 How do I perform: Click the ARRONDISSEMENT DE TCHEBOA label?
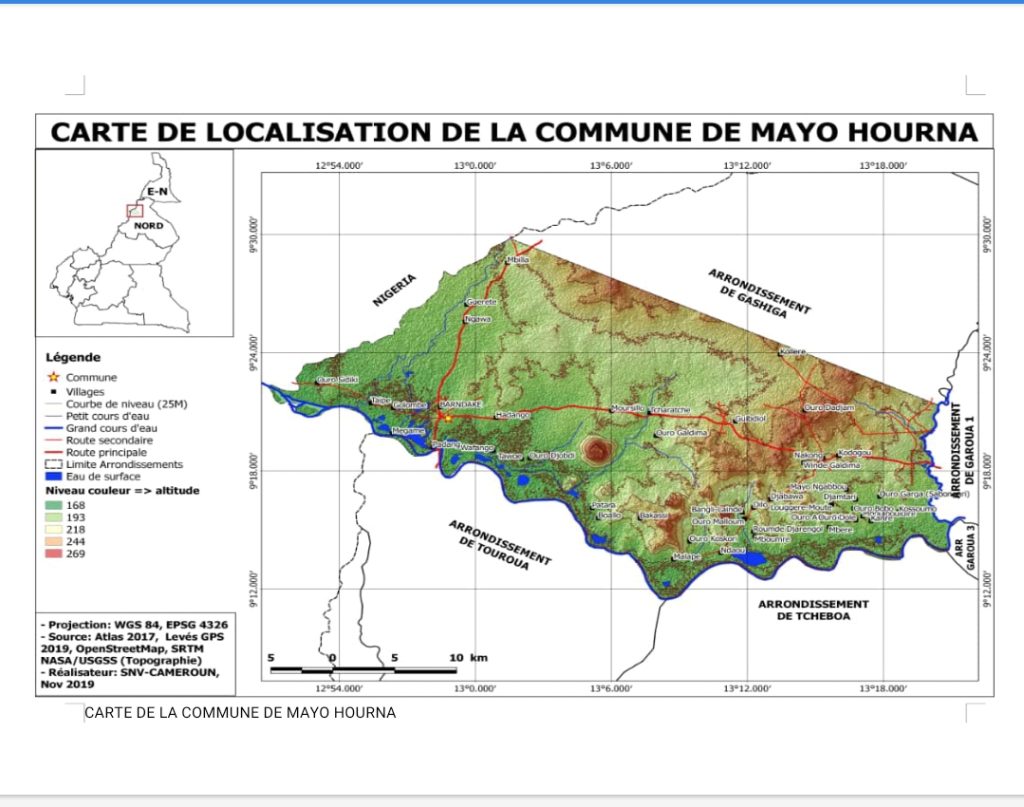coord(813,610)
